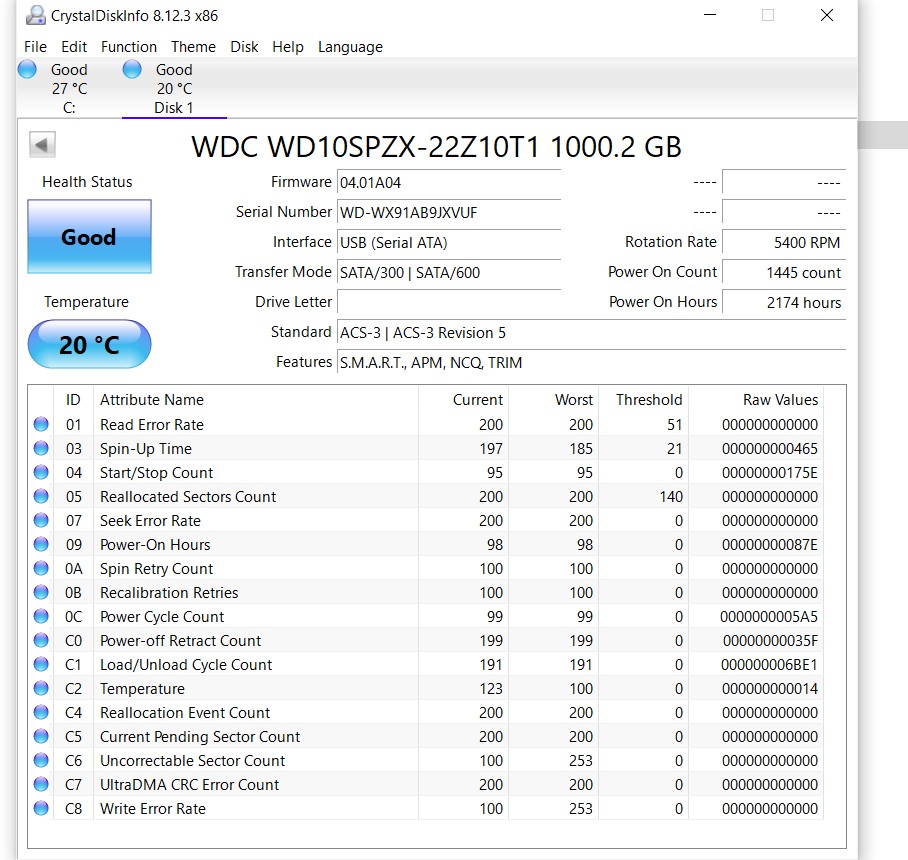Click the status dot for Reallocated Sectors Count

(41, 496)
